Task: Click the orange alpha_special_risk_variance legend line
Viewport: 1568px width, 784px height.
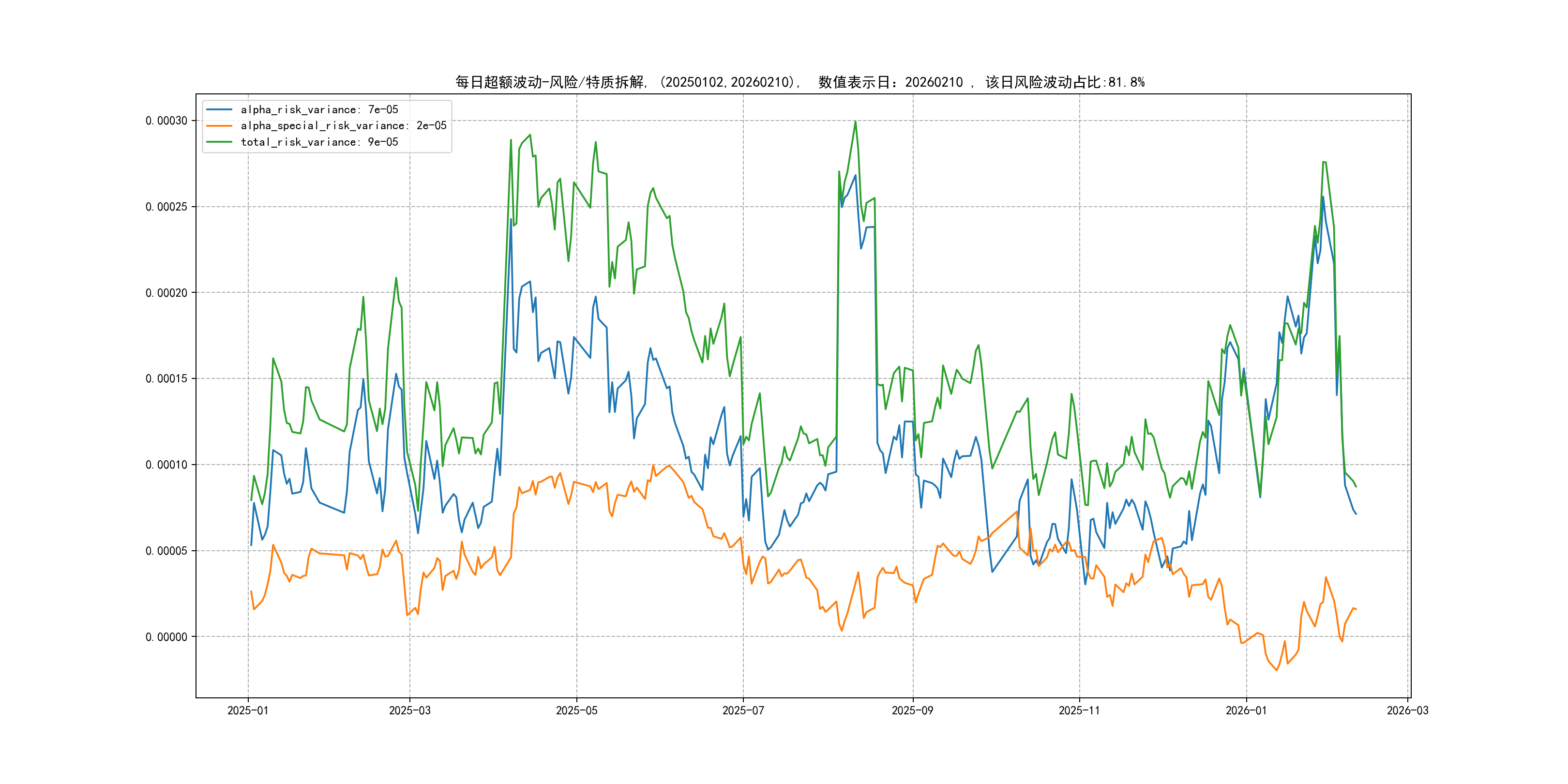Action: (219, 126)
